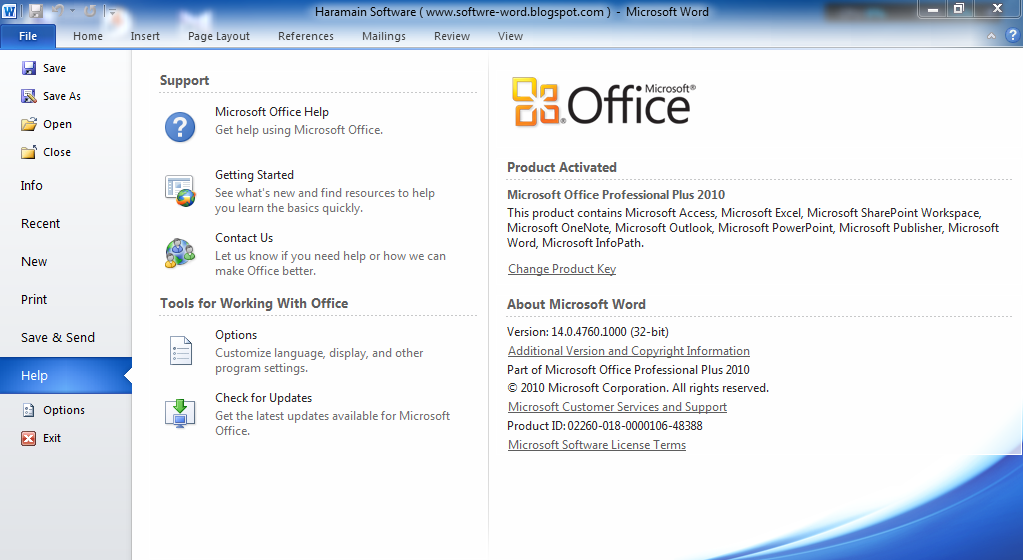Click the ribbon Help question mark icon
The width and height of the screenshot is (1023, 560).
pyautogui.click(x=1013, y=36)
